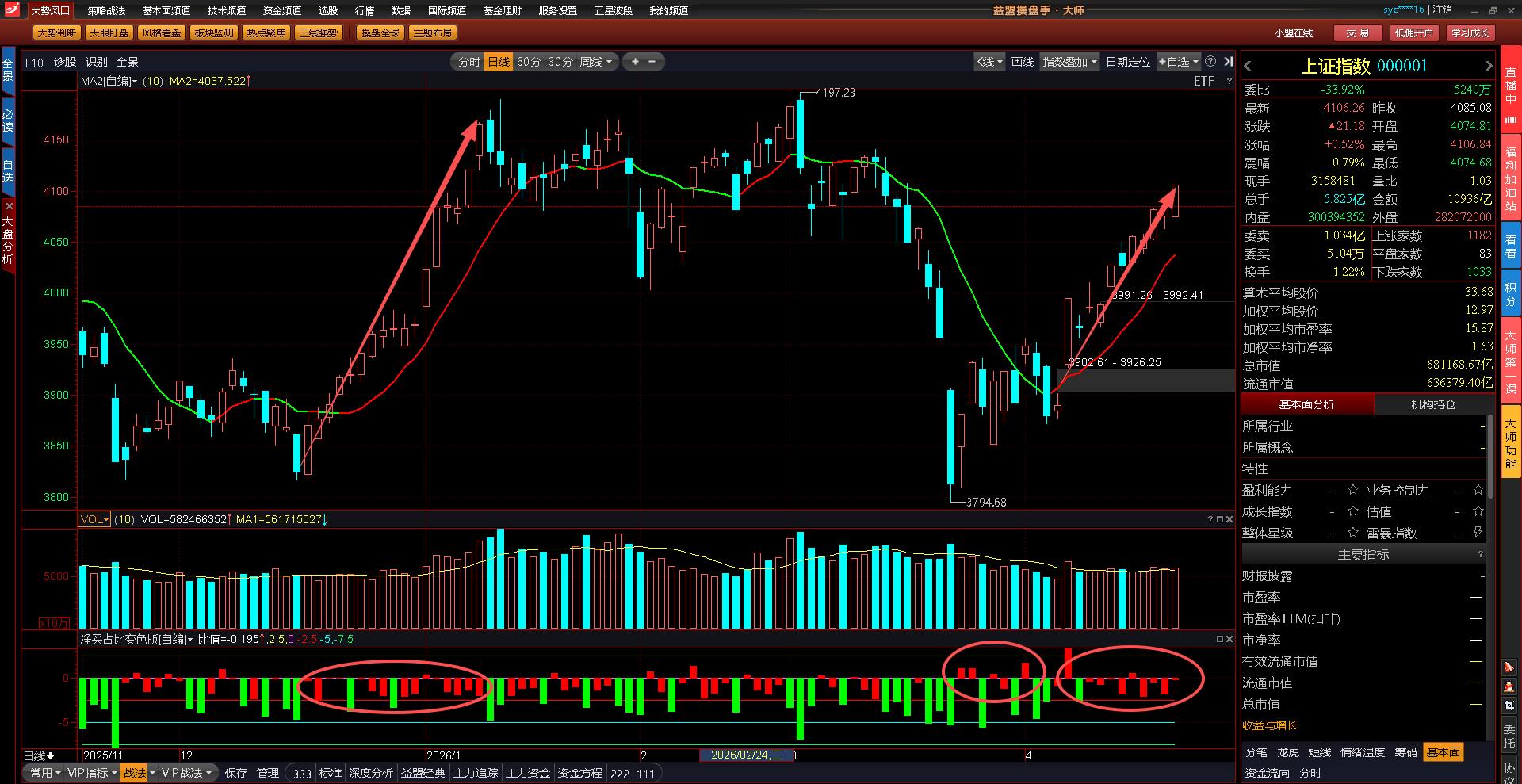Open the screenshot crop tool icon
1522x784 pixels.
[x=1509, y=705]
